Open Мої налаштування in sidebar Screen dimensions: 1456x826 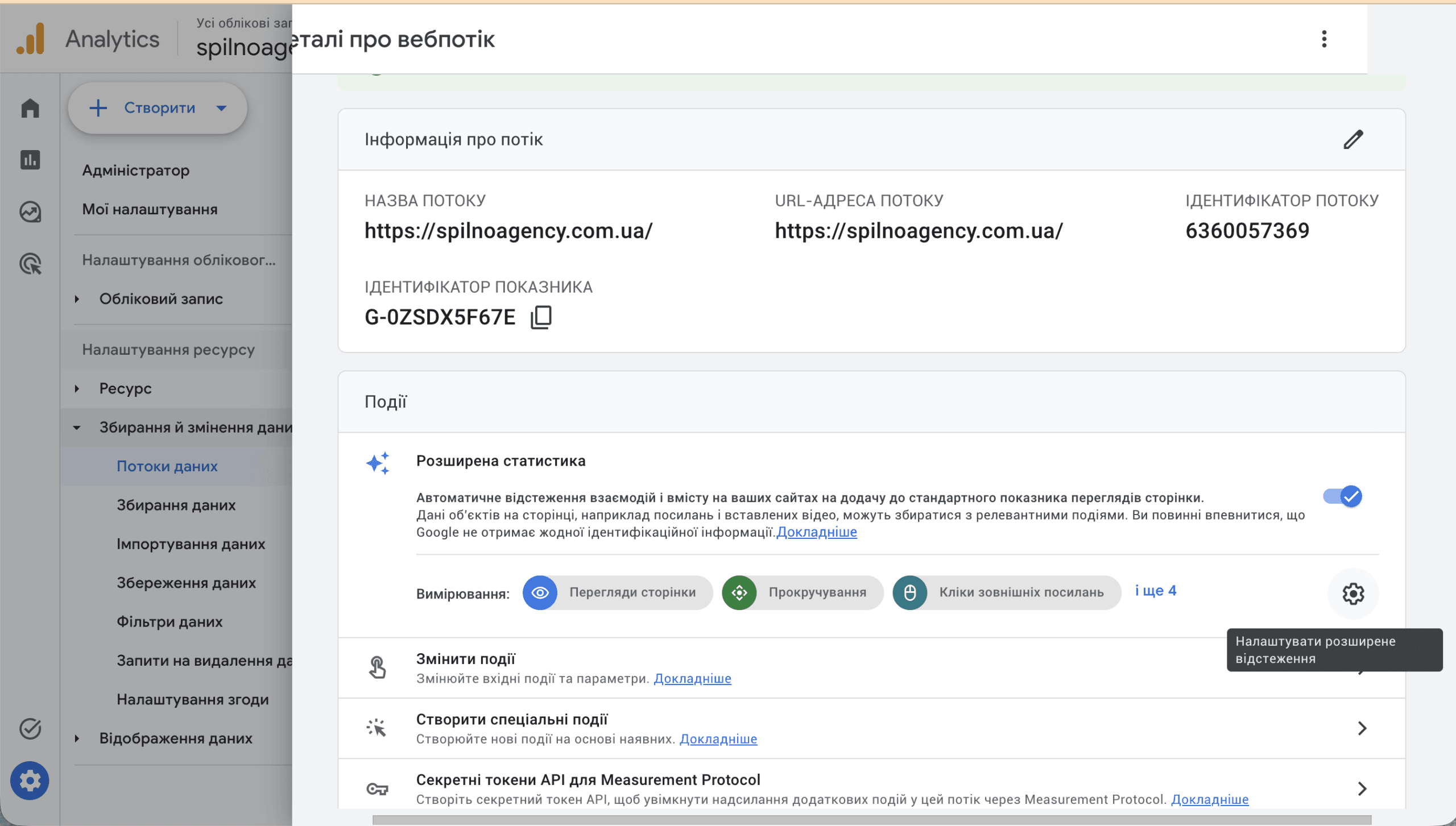(x=150, y=209)
